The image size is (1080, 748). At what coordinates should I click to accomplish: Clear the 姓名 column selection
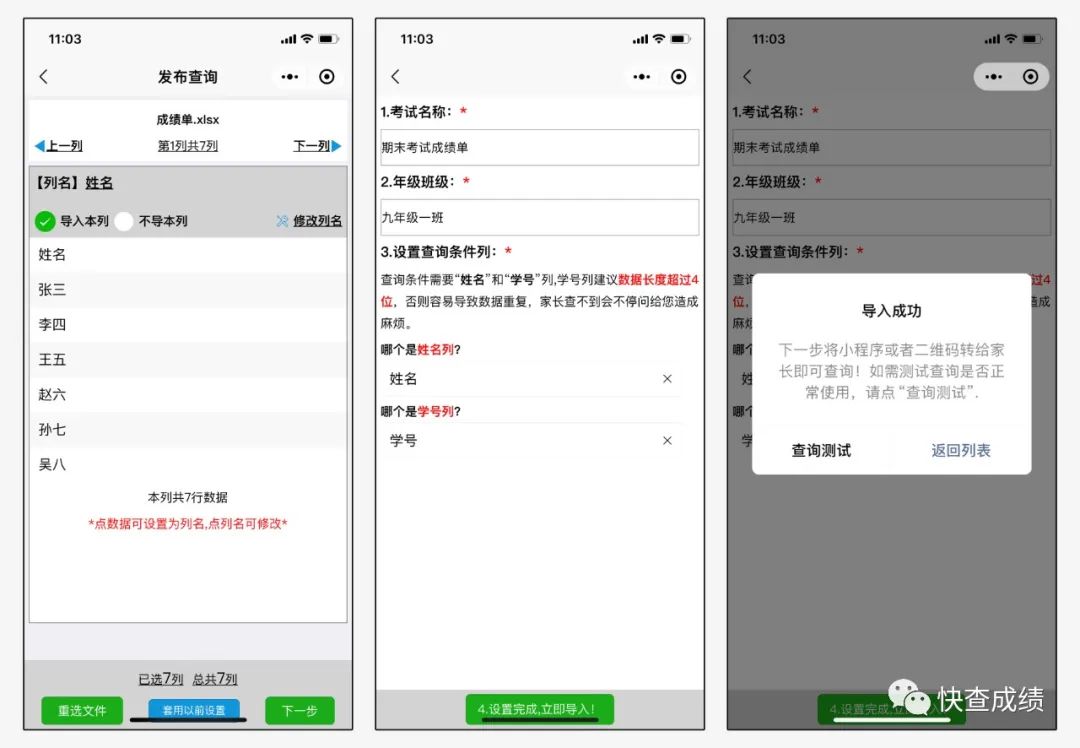pyautogui.click(x=667, y=379)
